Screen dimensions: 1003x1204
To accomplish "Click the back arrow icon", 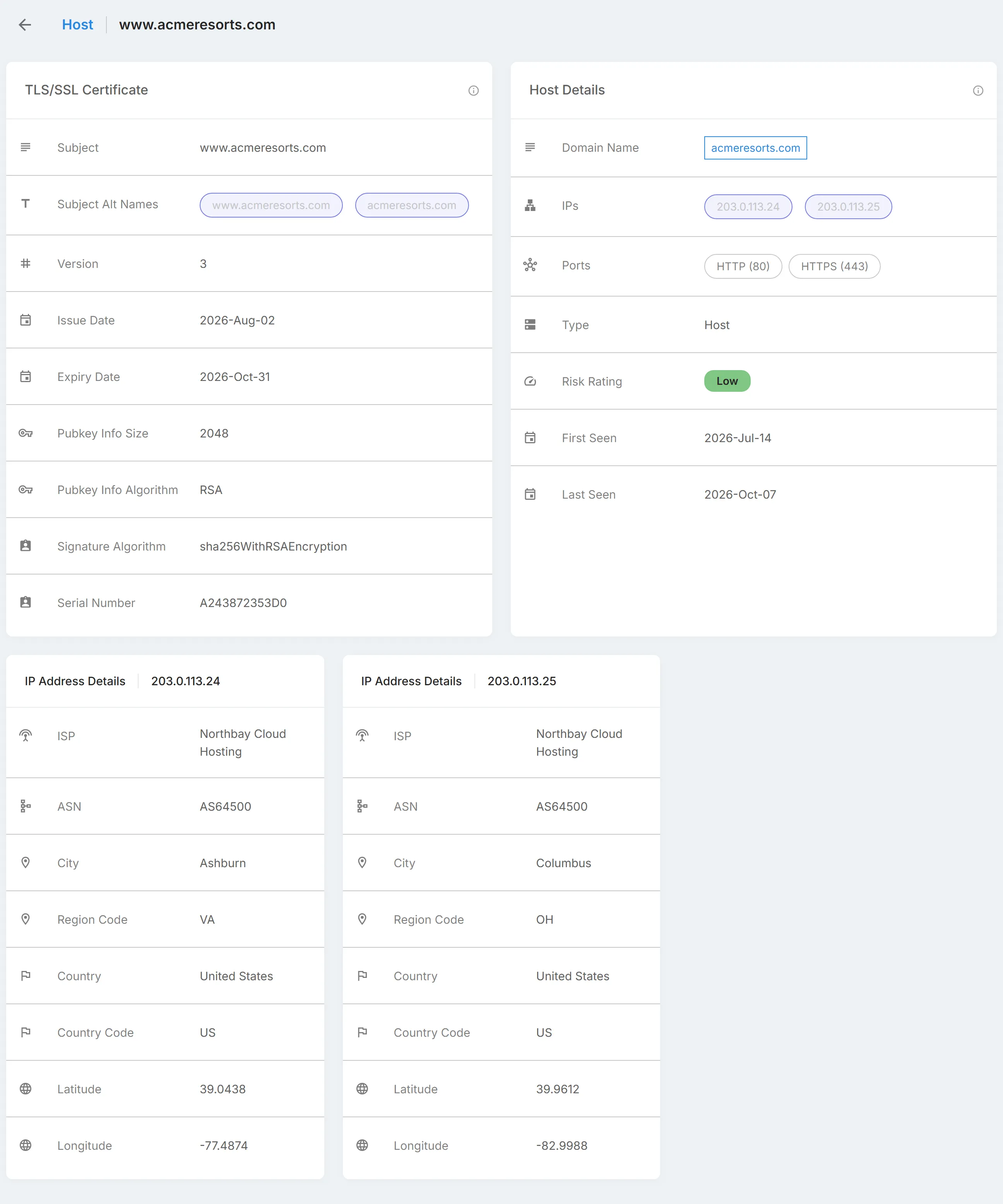I will (25, 25).
